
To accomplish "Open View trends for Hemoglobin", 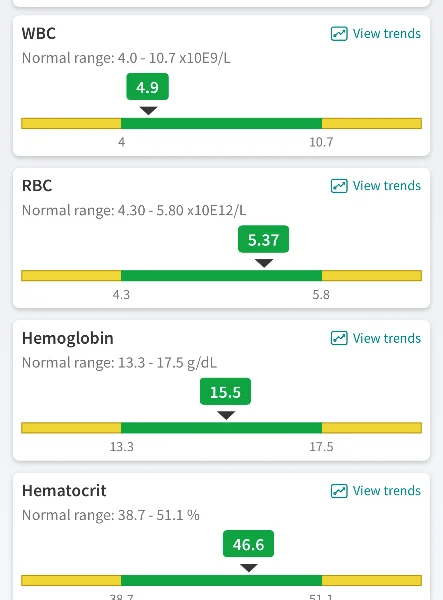I will [x=376, y=338].
